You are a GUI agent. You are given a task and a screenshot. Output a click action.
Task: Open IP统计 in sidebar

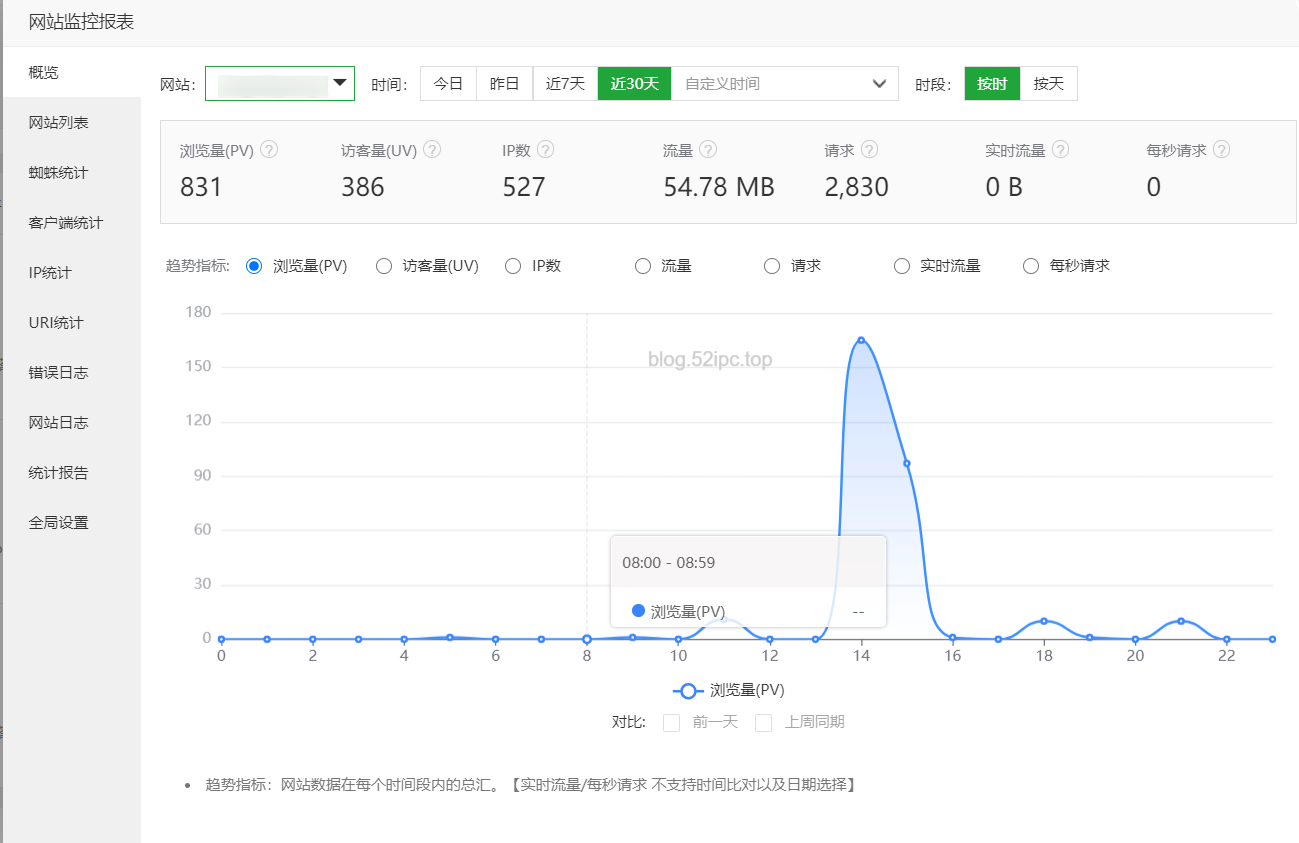point(71,273)
